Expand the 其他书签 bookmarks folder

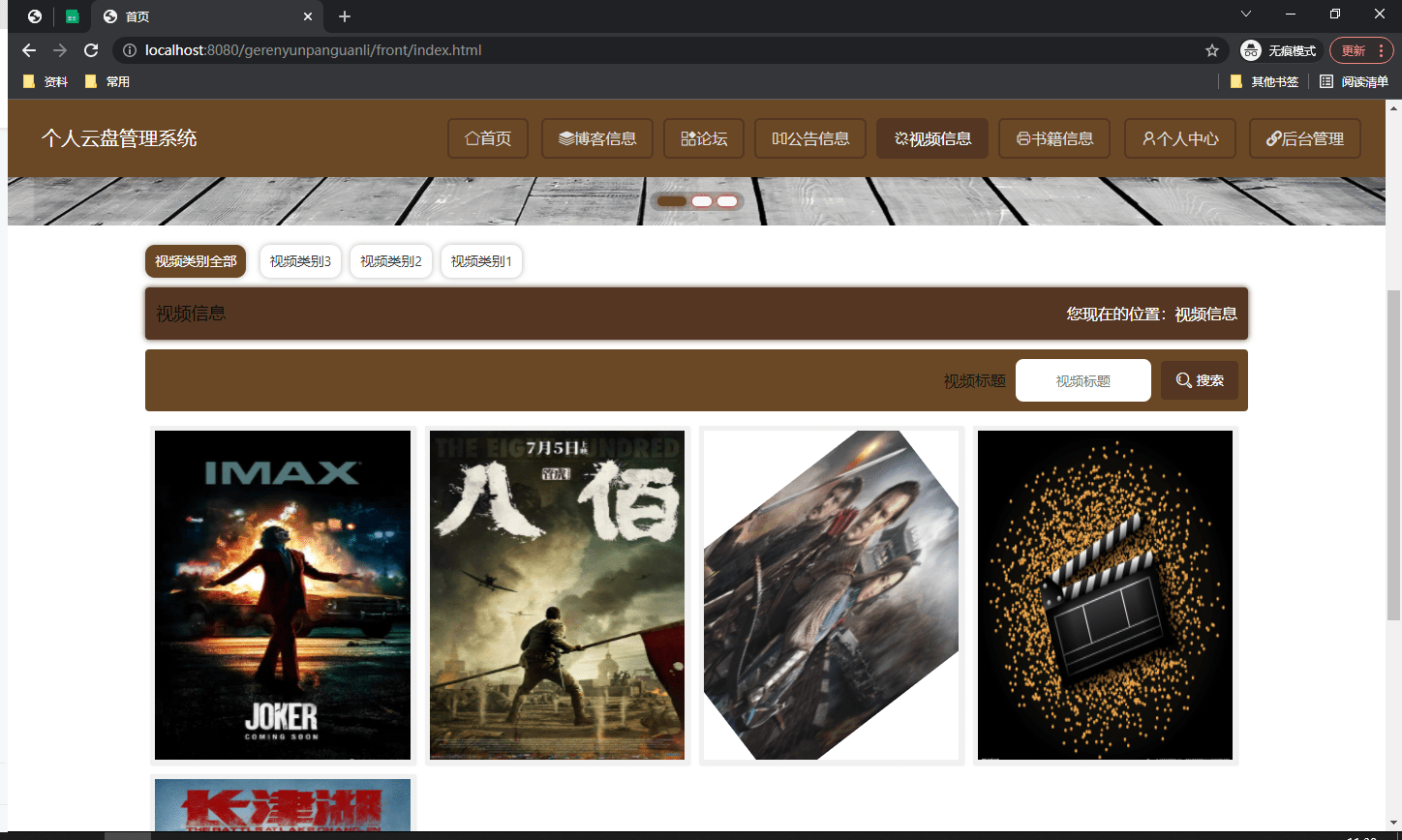(1265, 81)
